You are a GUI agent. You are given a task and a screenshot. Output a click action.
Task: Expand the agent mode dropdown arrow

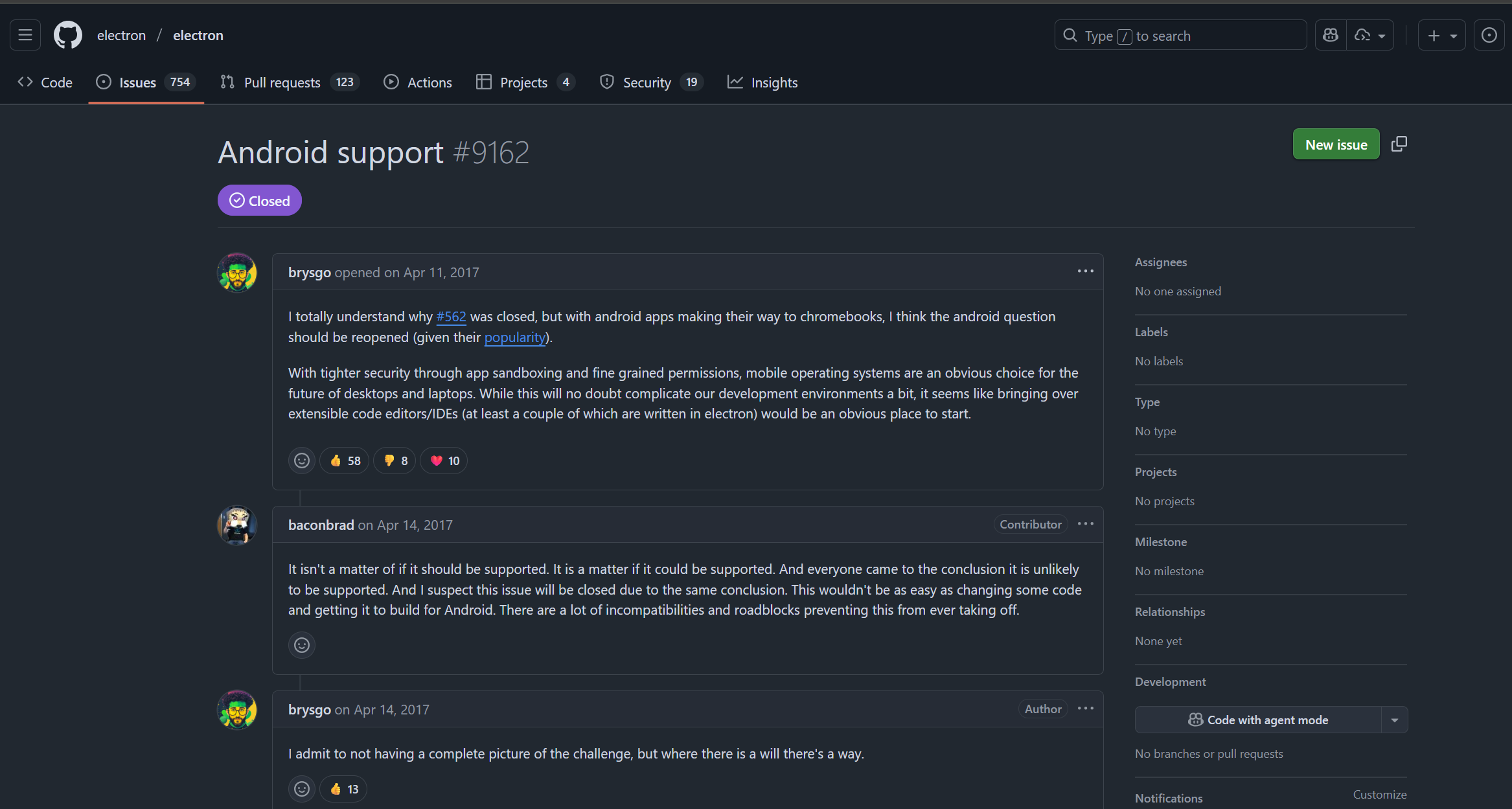click(1395, 720)
